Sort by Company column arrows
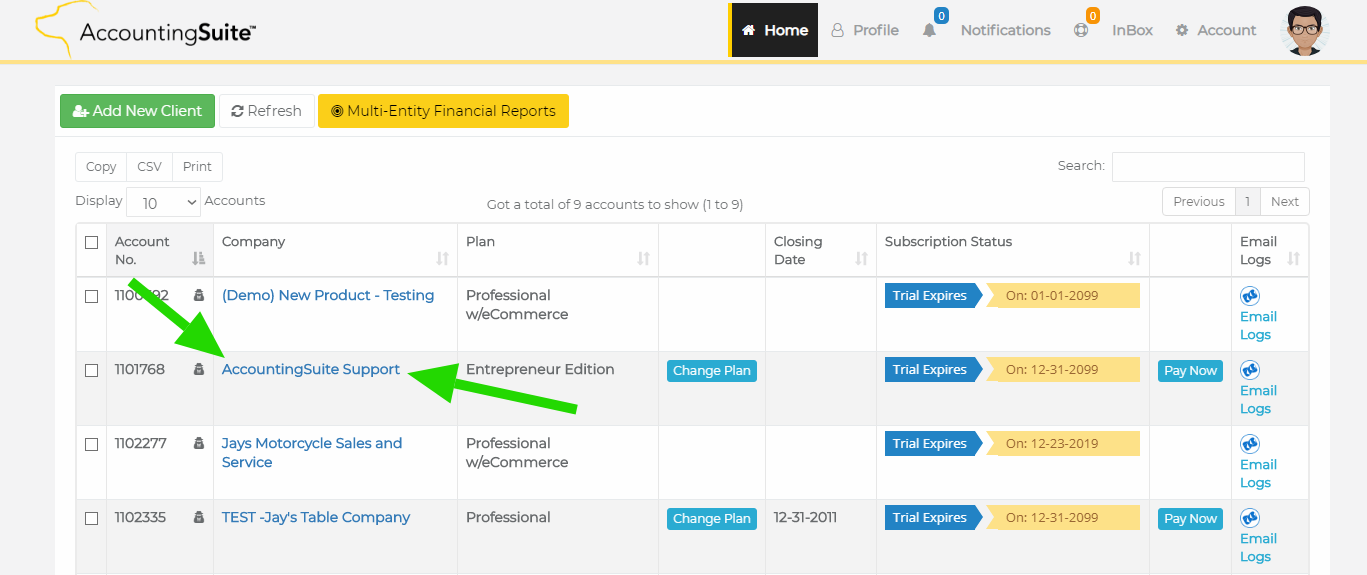Screen dimensions: 1367x575 click(443, 259)
